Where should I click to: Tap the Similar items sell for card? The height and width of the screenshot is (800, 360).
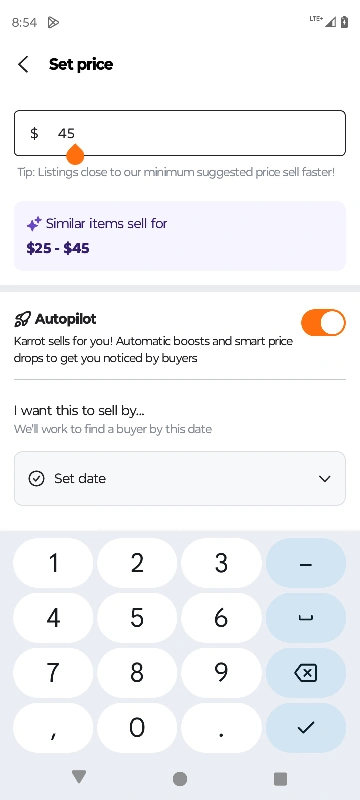179,236
